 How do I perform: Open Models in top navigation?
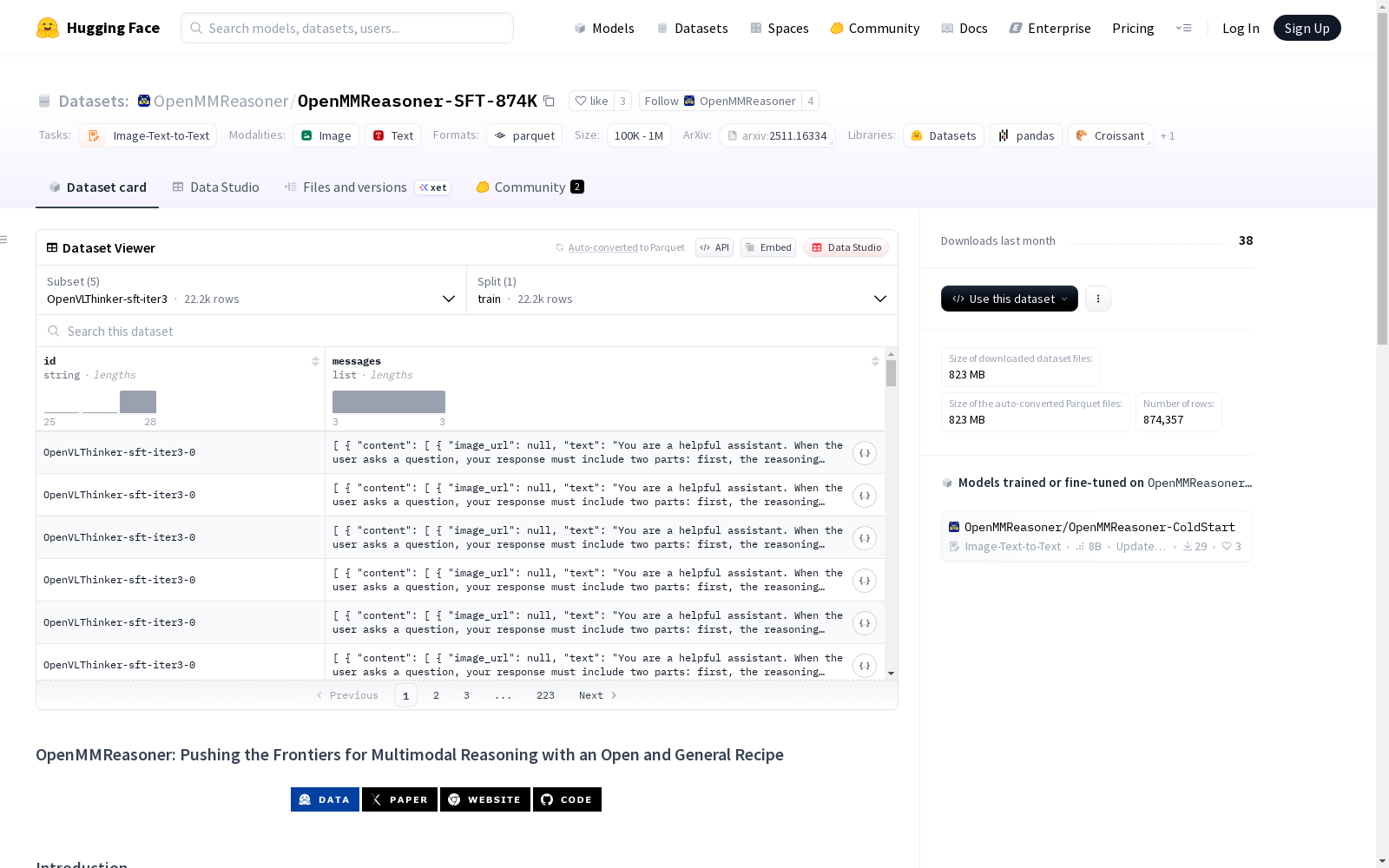(604, 28)
